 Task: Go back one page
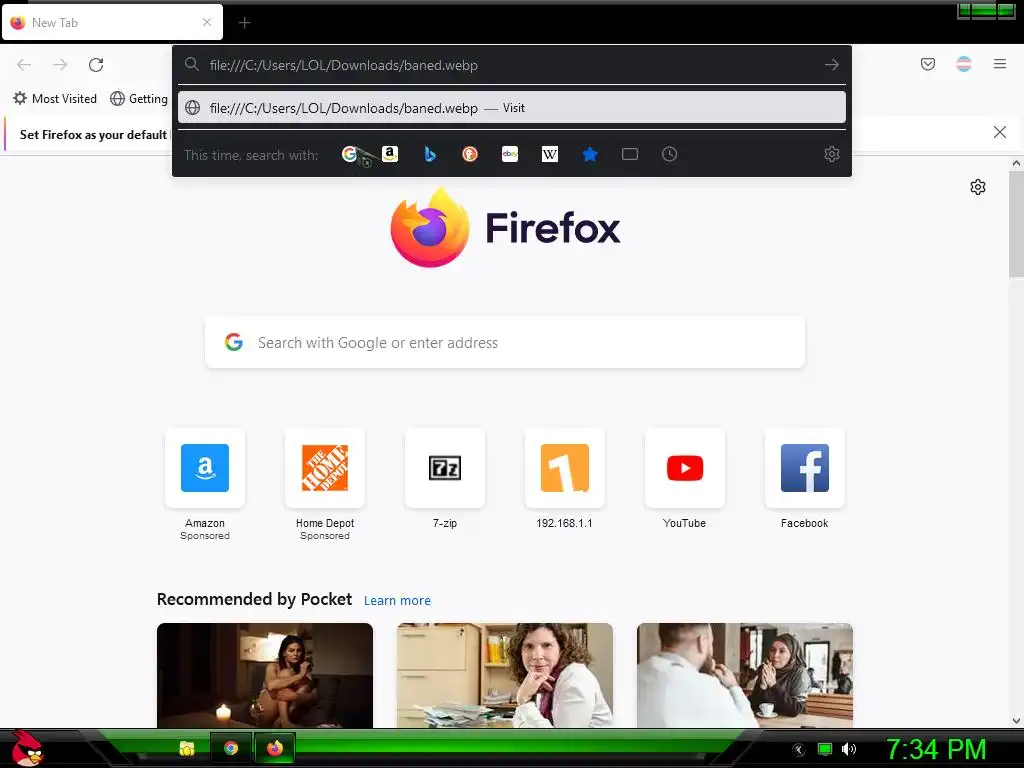(x=24, y=65)
